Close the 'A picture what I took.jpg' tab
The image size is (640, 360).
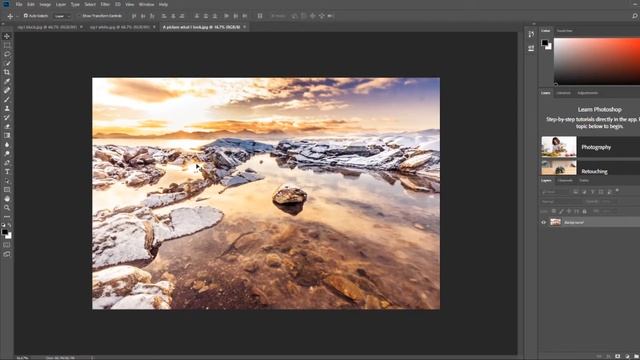244,27
